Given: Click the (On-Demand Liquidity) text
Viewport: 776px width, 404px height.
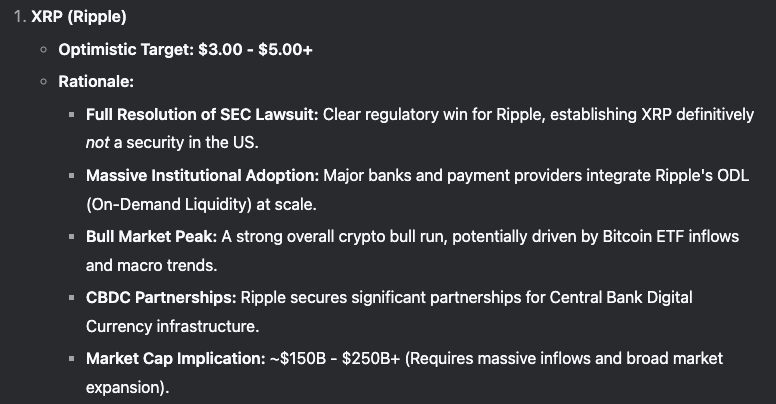Looking at the screenshot, I should [162, 205].
